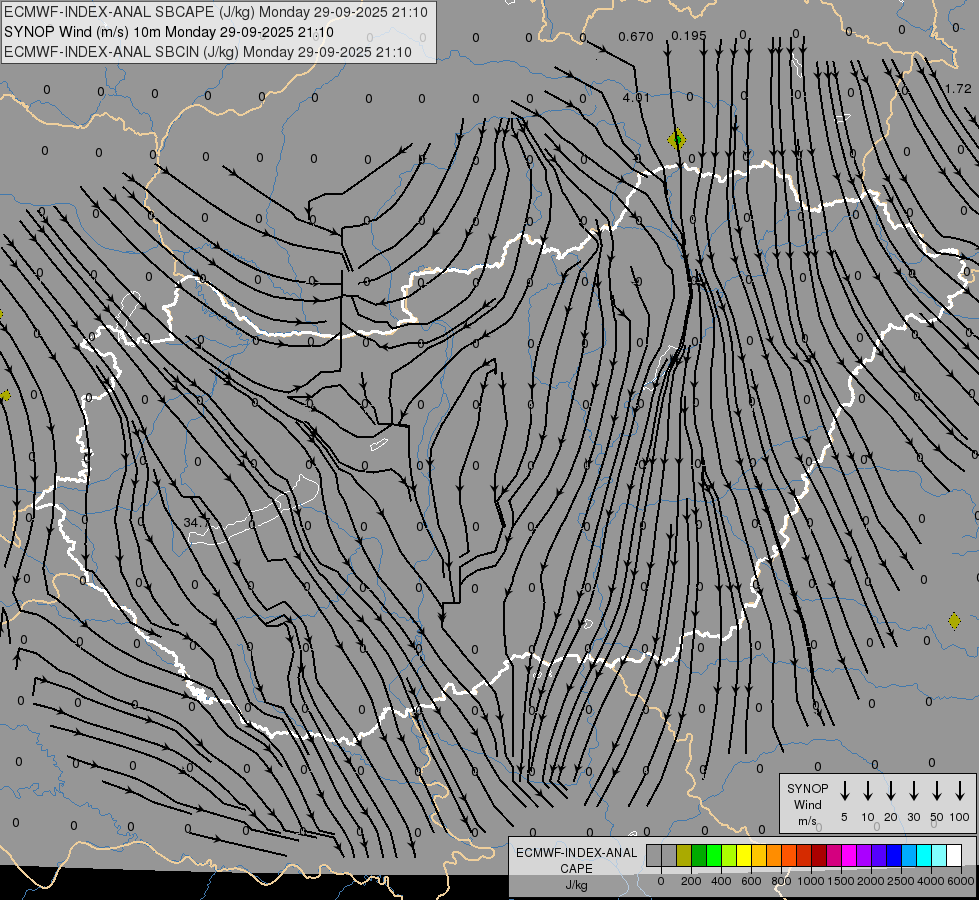Viewport: 979px width, 900px height.
Task: Select the dark red swatch above the 1000 label
Action: click(819, 855)
